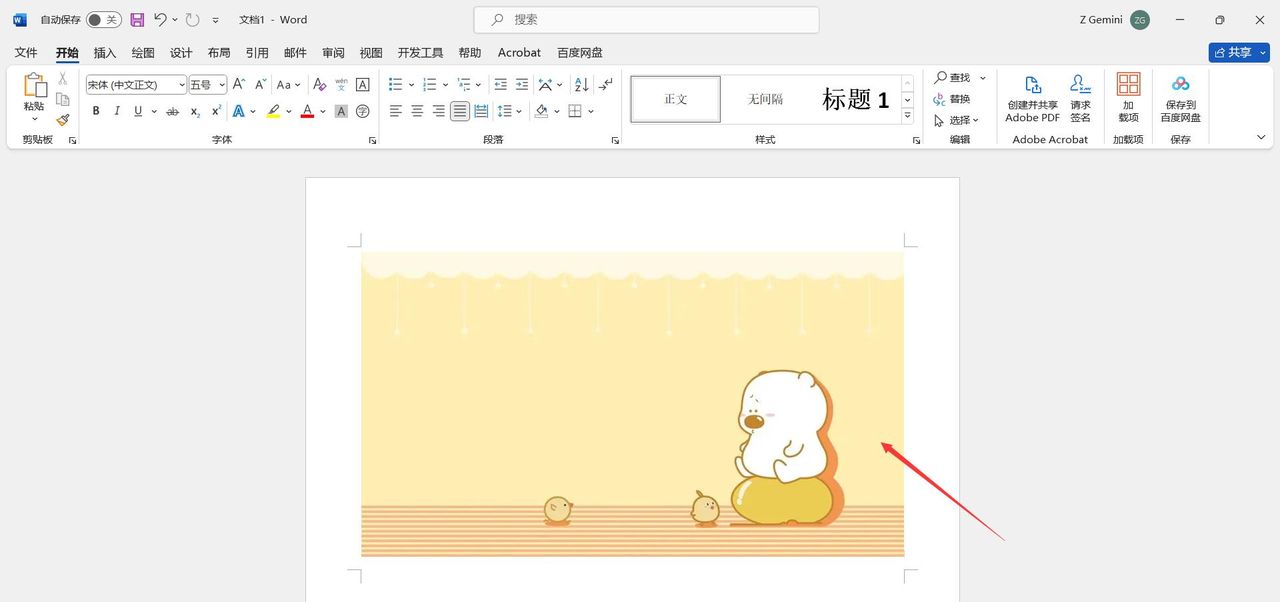1280x602 pixels.
Task: Click the Redo icon in title bar
Action: click(x=192, y=20)
